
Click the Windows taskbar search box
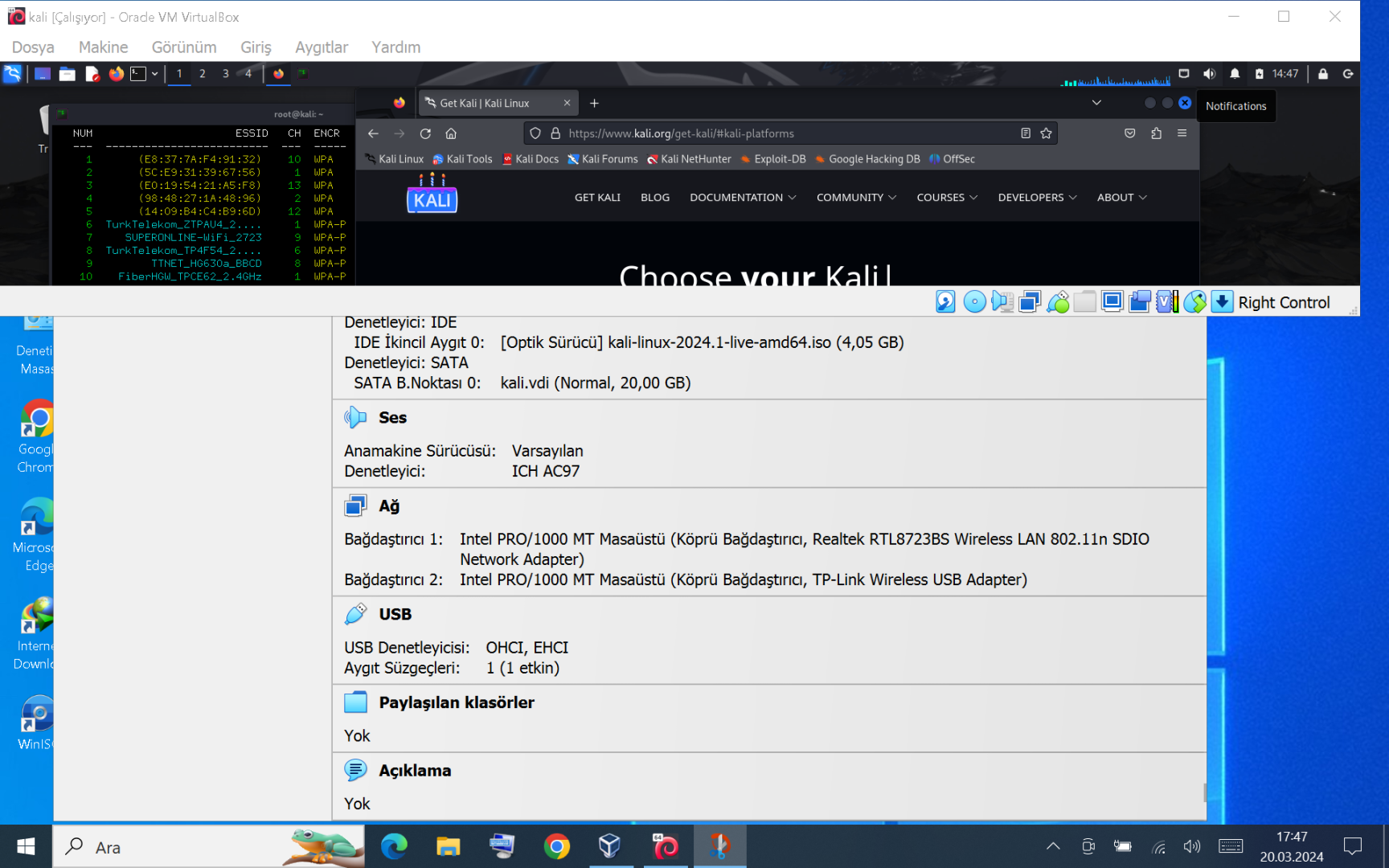click(209, 847)
